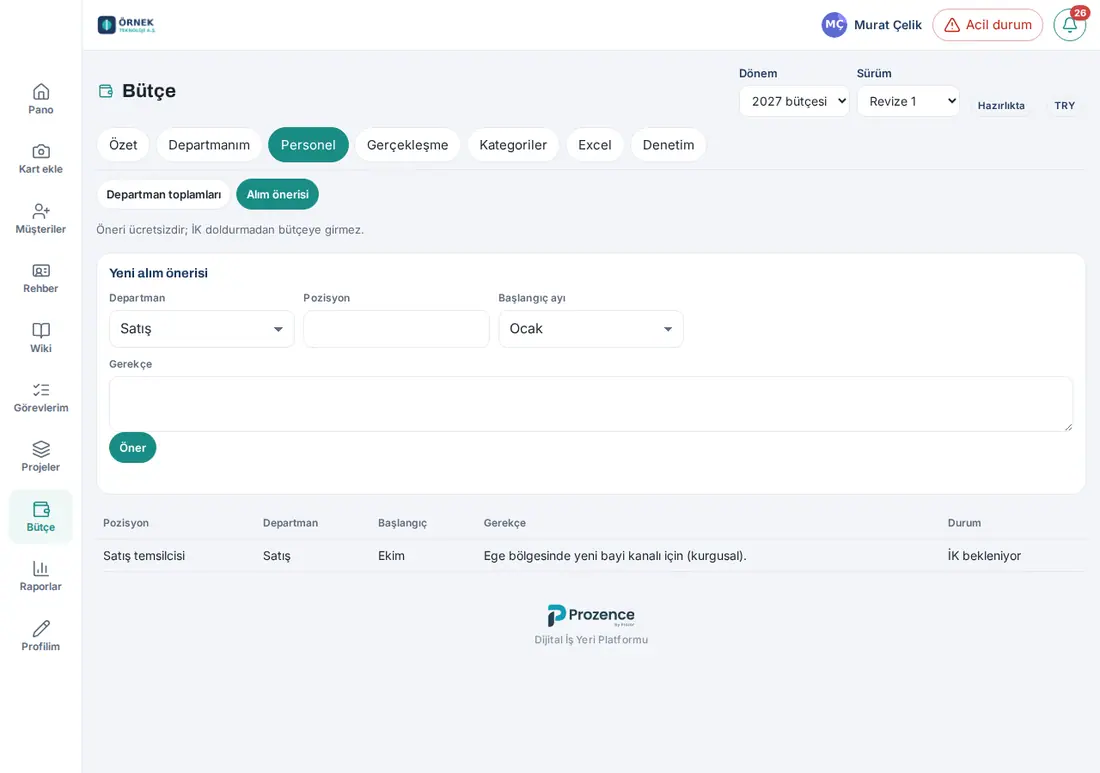Image resolution: width=1100 pixels, height=773 pixels.
Task: Open the Kategoriler tab
Action: point(513,145)
